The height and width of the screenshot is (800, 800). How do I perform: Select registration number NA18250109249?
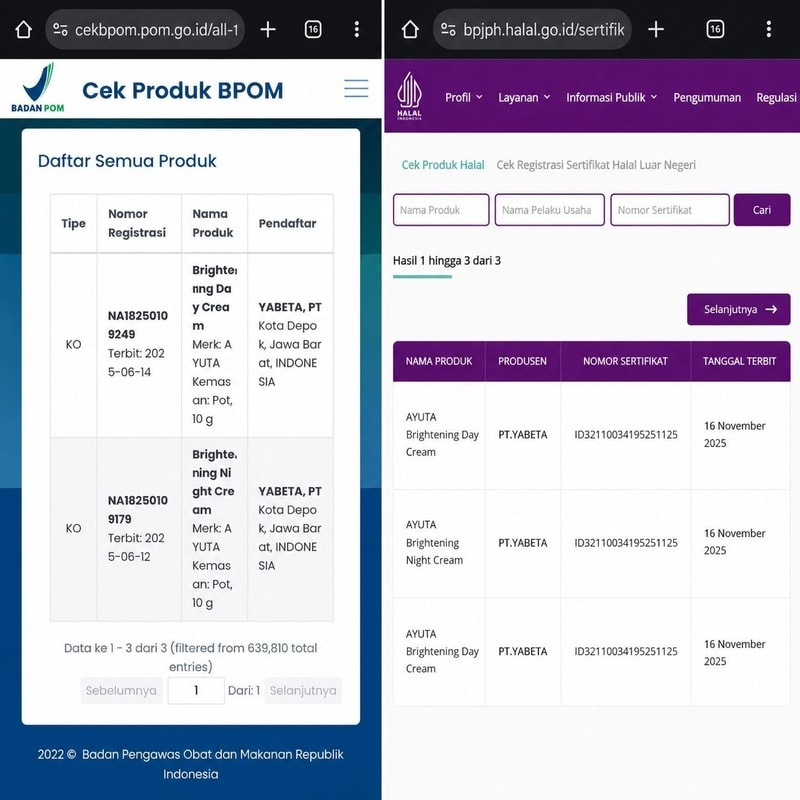pos(138,325)
